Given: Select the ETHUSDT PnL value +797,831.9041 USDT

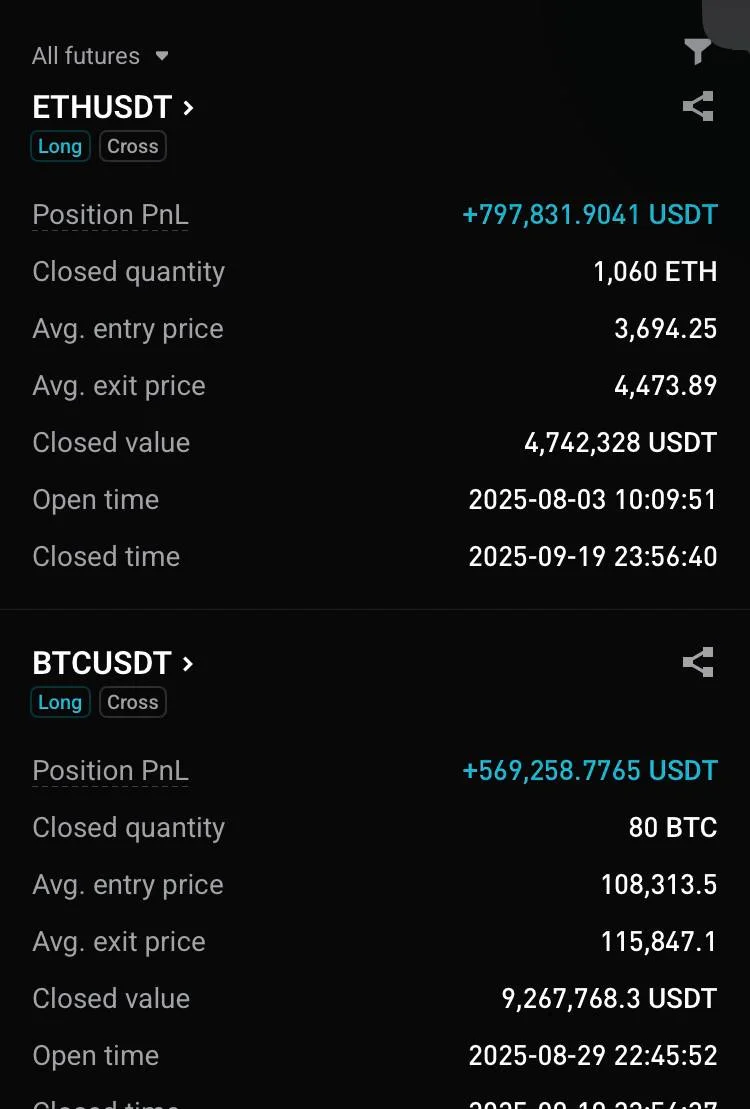Looking at the screenshot, I should point(590,215).
